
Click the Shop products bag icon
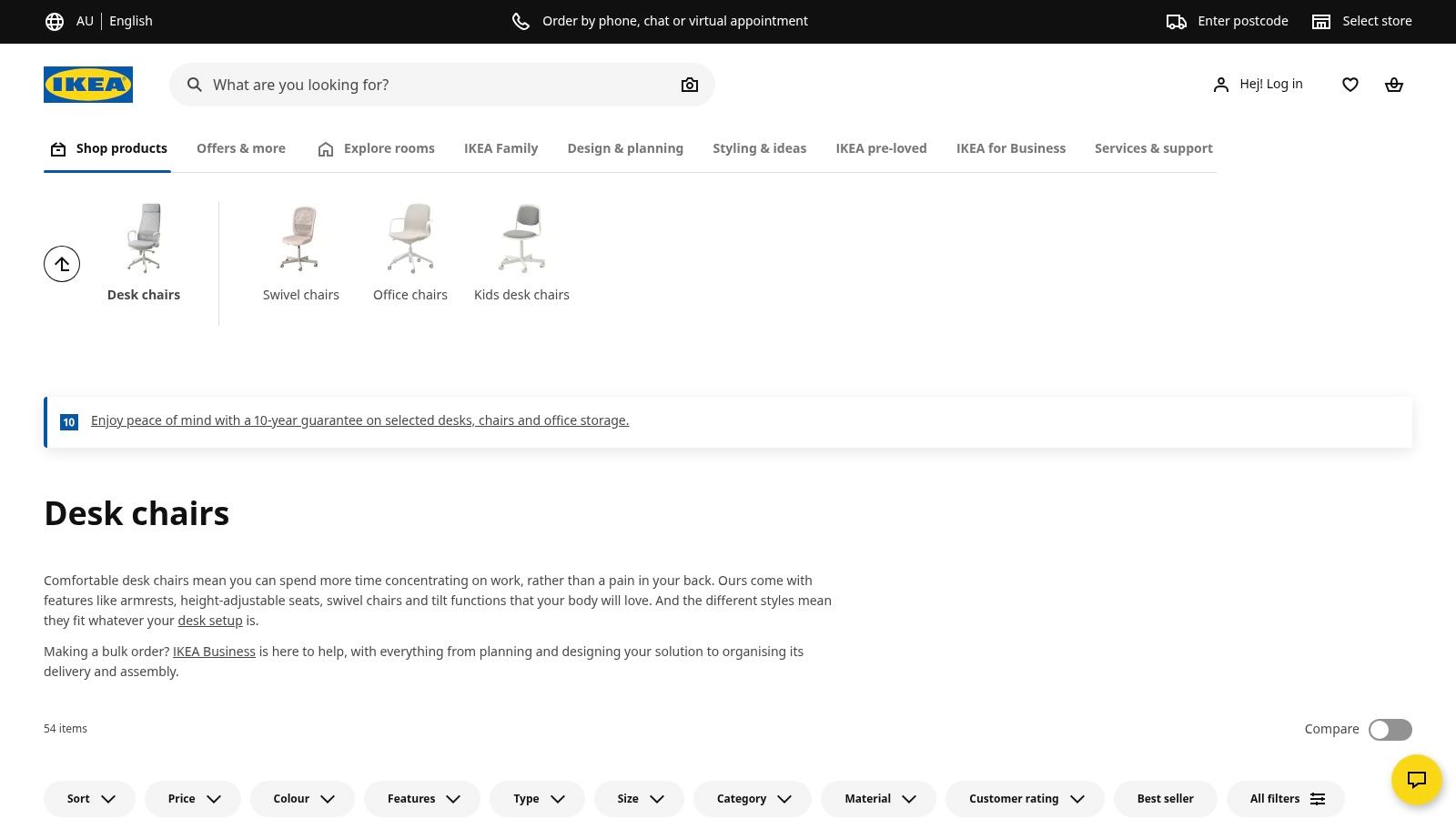point(58,149)
